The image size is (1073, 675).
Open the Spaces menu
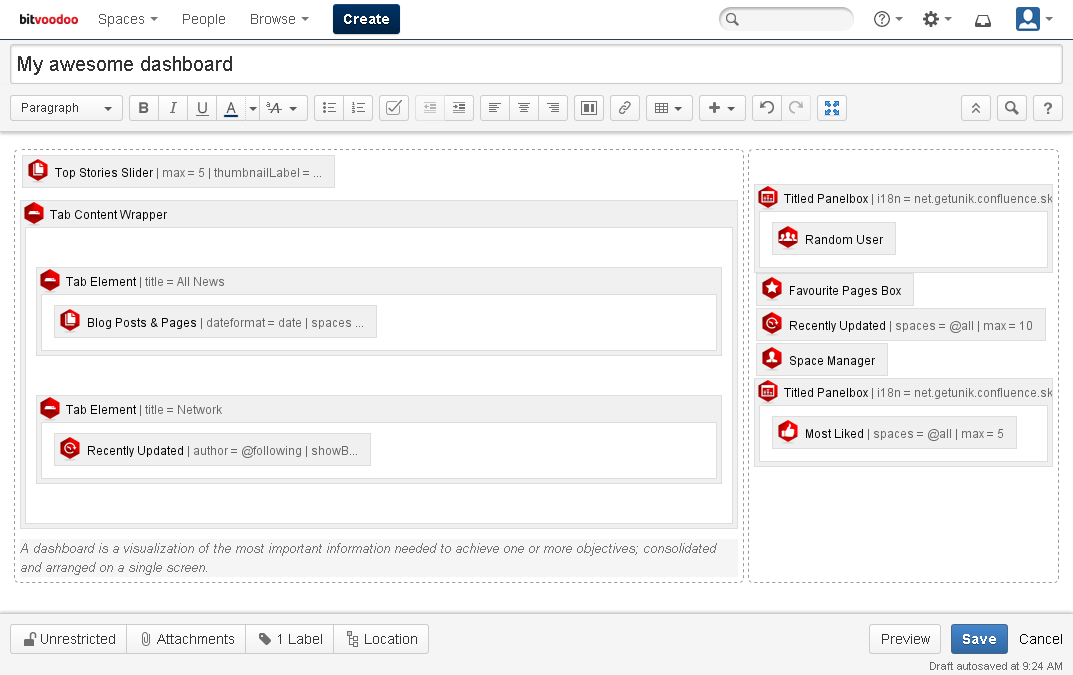[127, 19]
